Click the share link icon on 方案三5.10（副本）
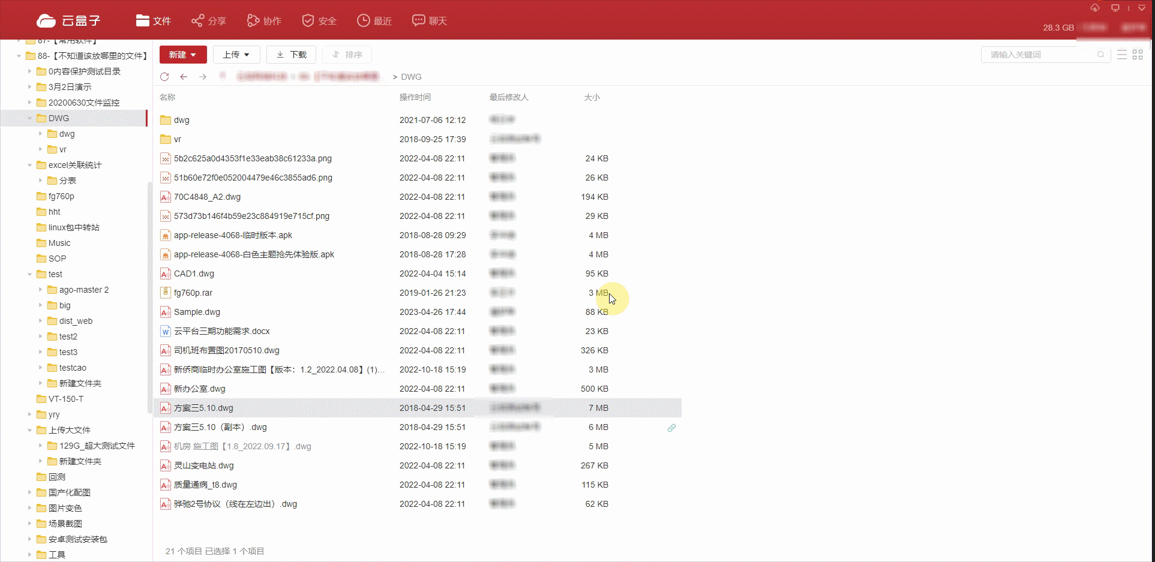This screenshot has width=1155, height=562. coord(671,427)
